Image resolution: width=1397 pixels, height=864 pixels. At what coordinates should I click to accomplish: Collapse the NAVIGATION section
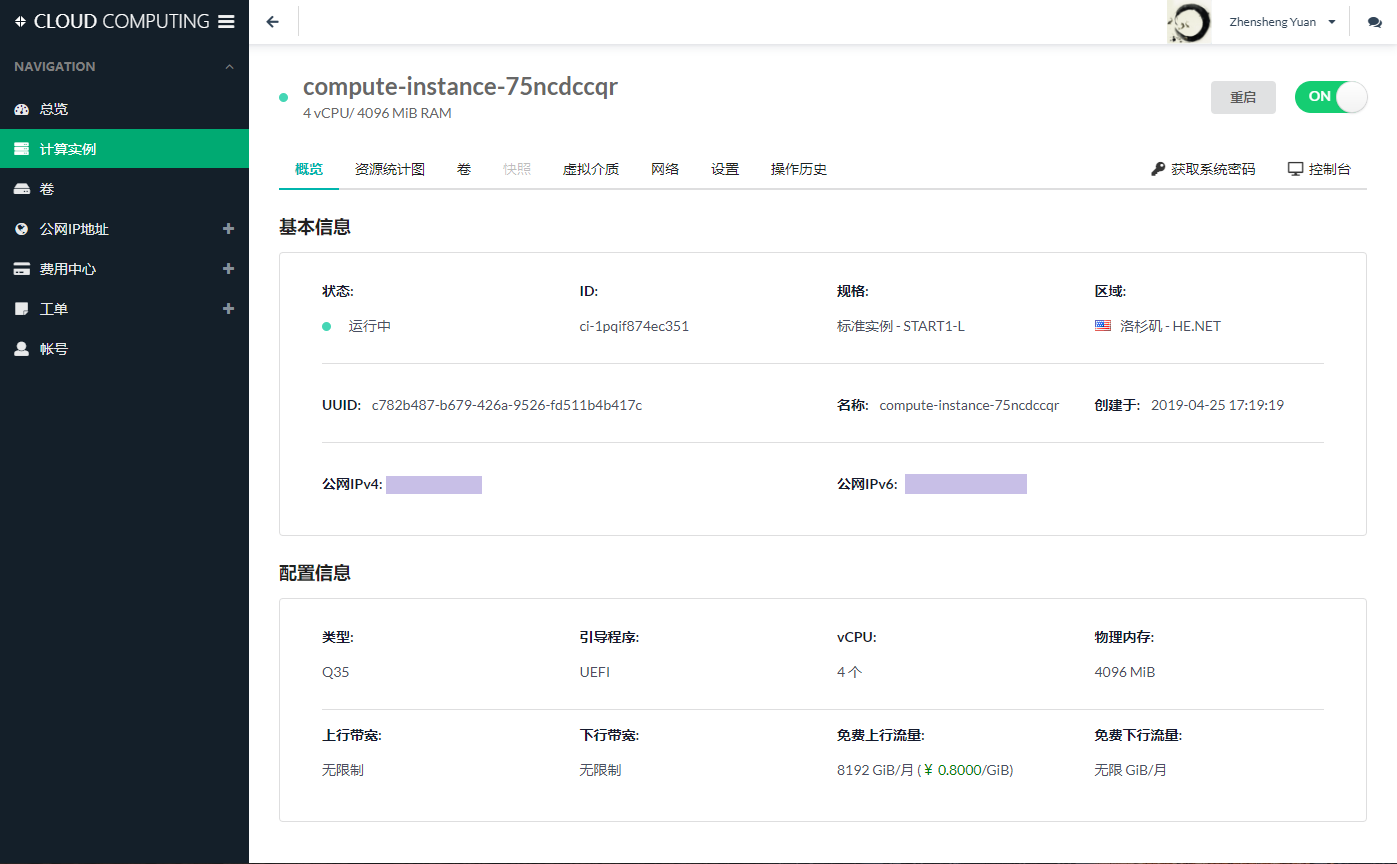229,67
